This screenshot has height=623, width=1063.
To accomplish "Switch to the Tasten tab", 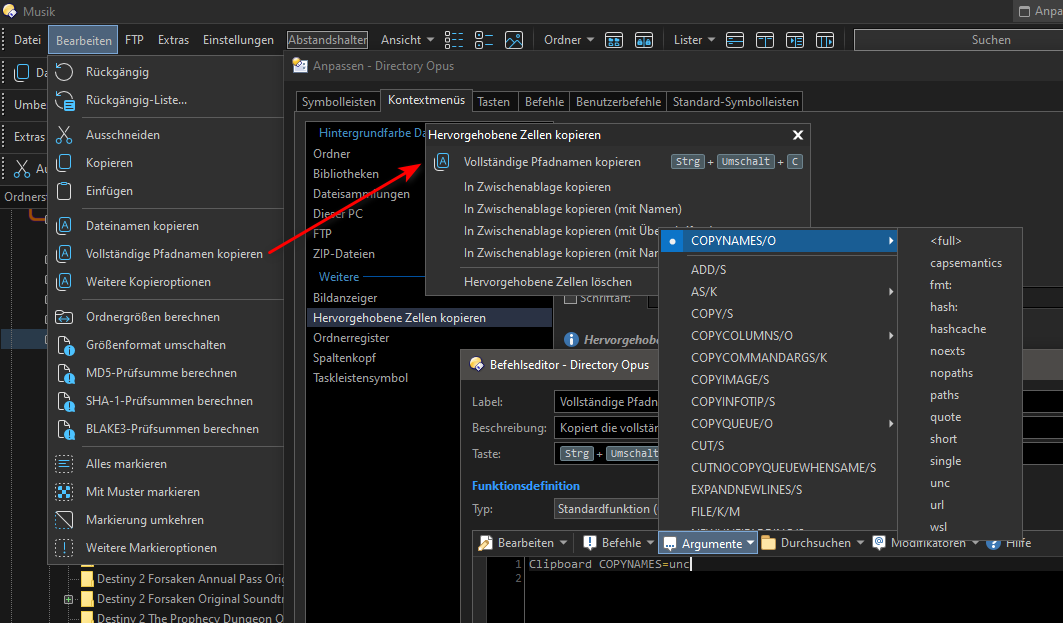I will pos(494,102).
